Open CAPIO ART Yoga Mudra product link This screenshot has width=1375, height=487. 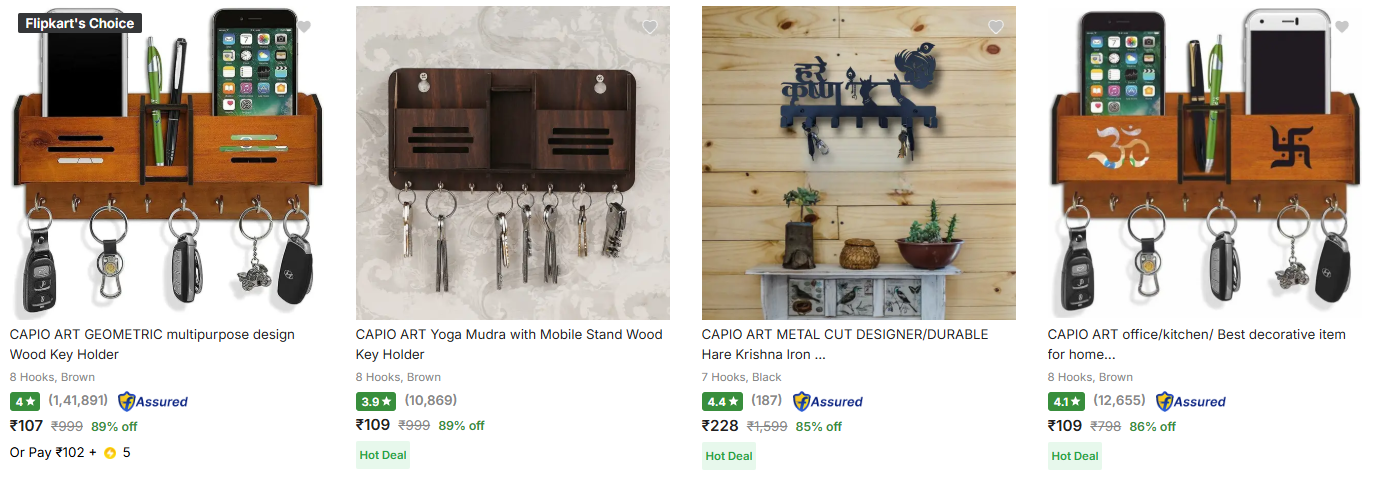click(x=509, y=344)
